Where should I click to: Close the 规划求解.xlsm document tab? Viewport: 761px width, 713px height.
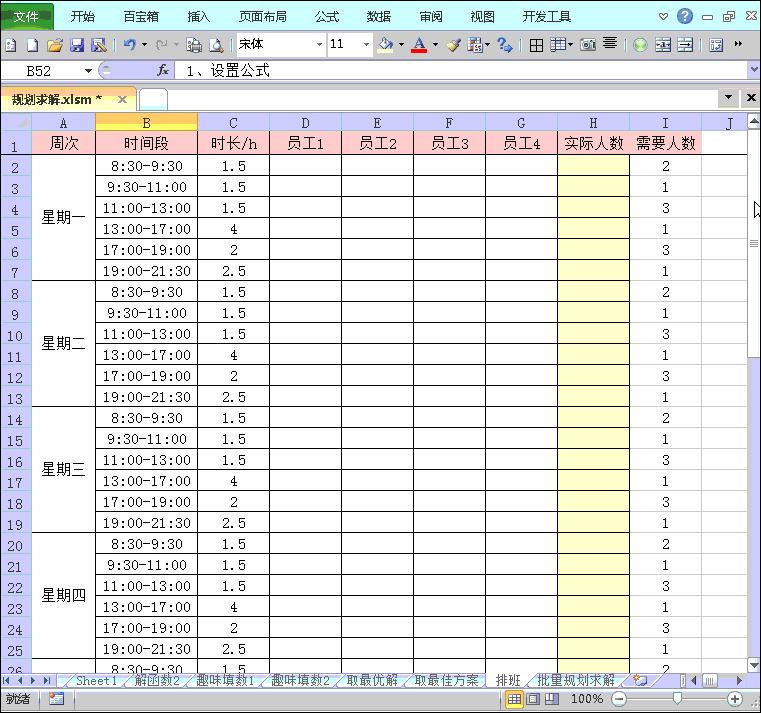pos(122,99)
